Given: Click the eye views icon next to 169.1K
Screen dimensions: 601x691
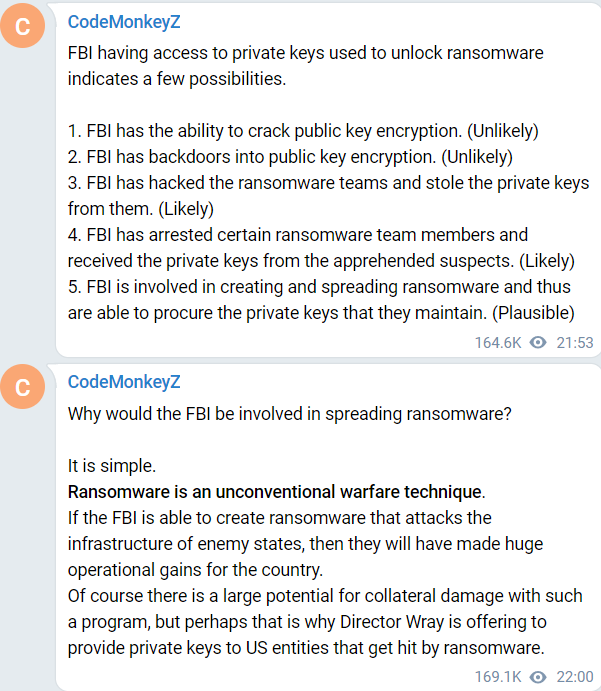Looking at the screenshot, I should (x=538, y=676).
